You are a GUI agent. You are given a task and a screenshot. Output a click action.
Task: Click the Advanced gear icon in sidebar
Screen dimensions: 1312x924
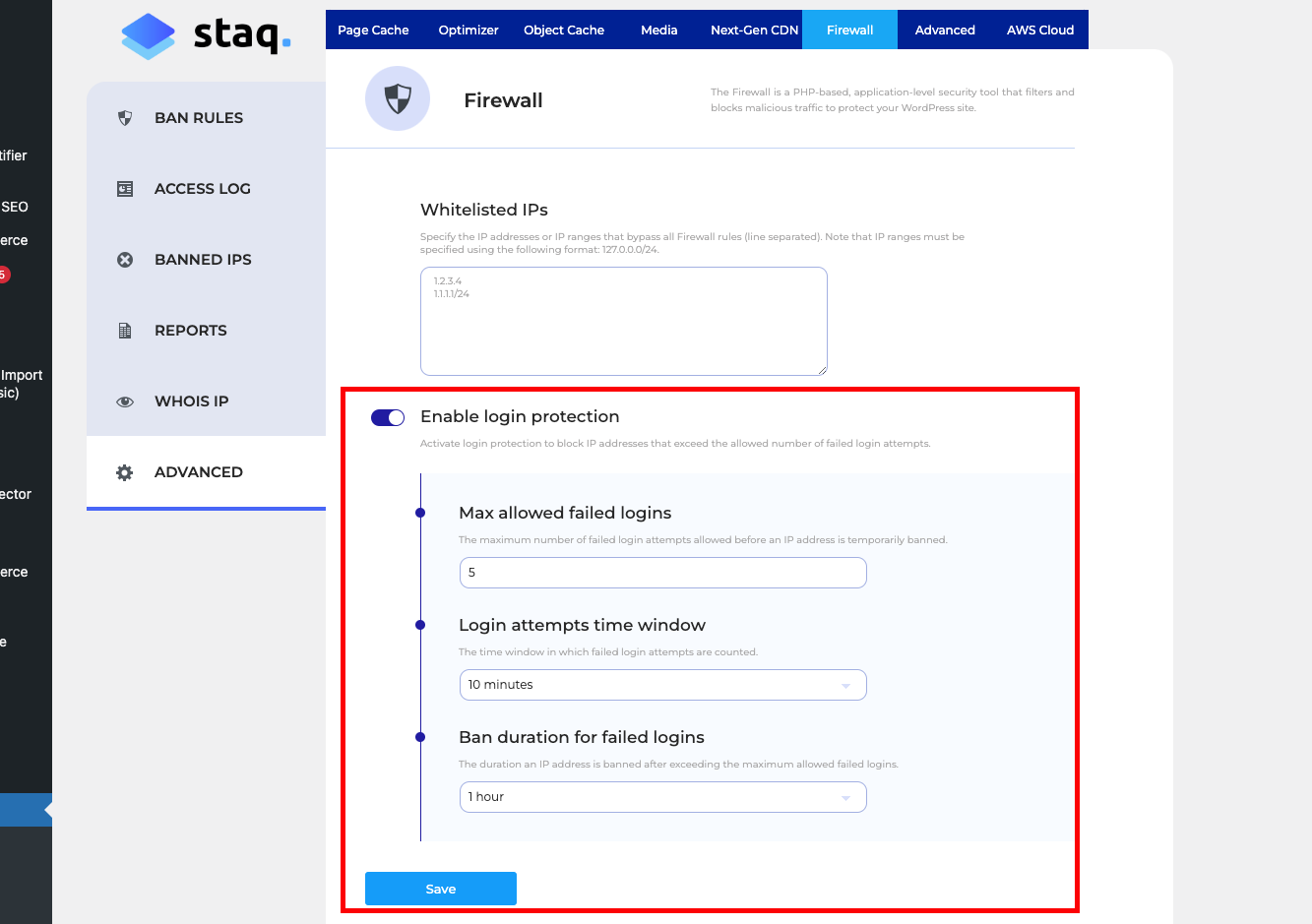[x=125, y=472]
